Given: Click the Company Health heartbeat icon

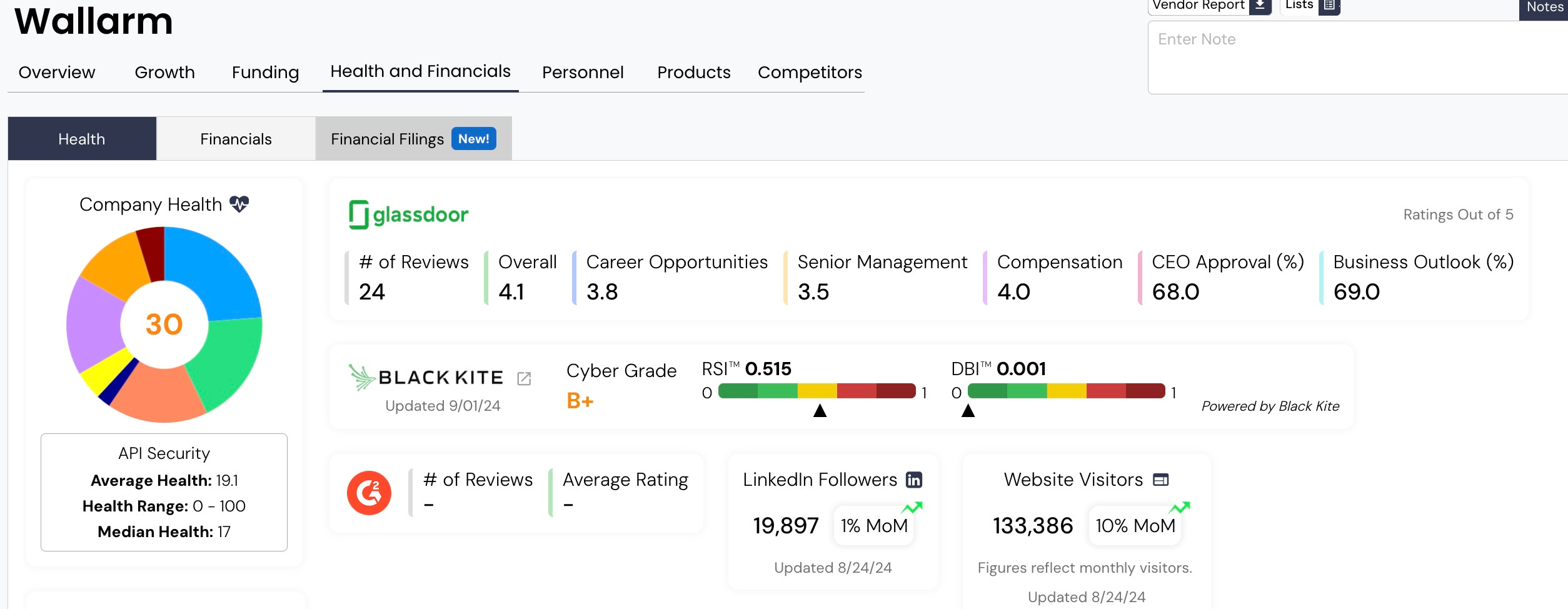Looking at the screenshot, I should coord(239,204).
